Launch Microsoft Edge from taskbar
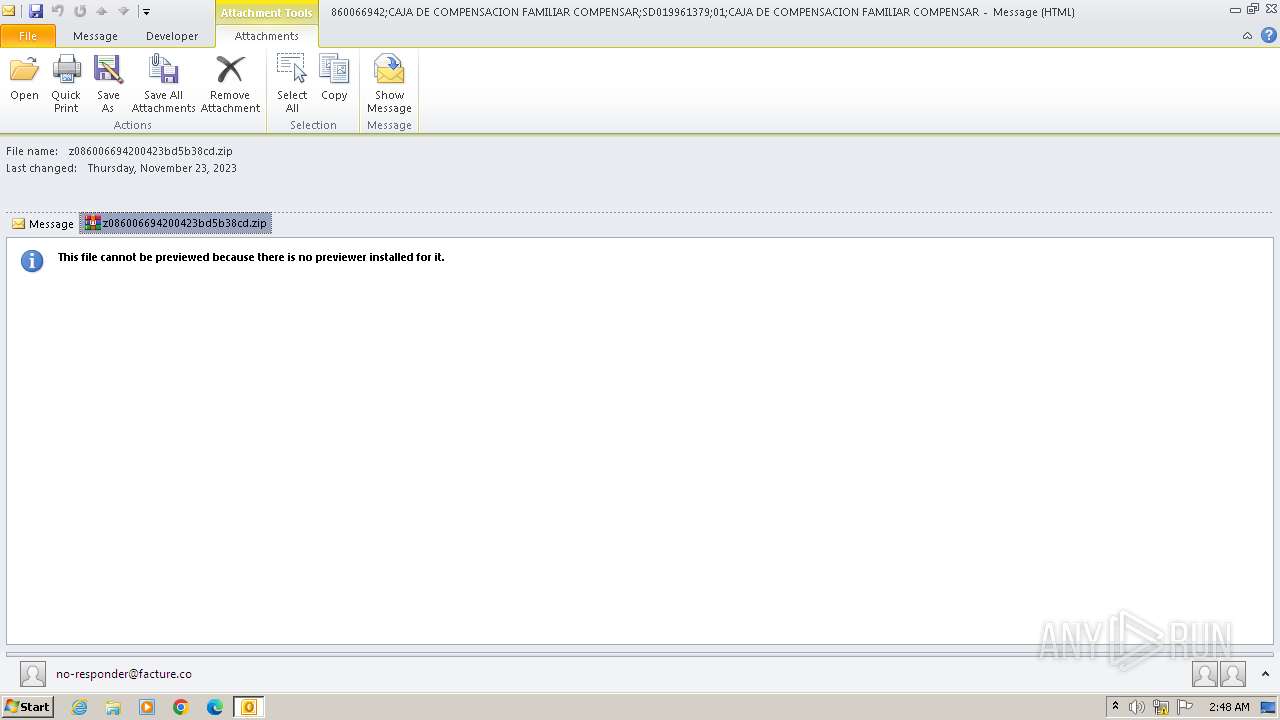The height and width of the screenshot is (720, 1280). click(x=215, y=707)
